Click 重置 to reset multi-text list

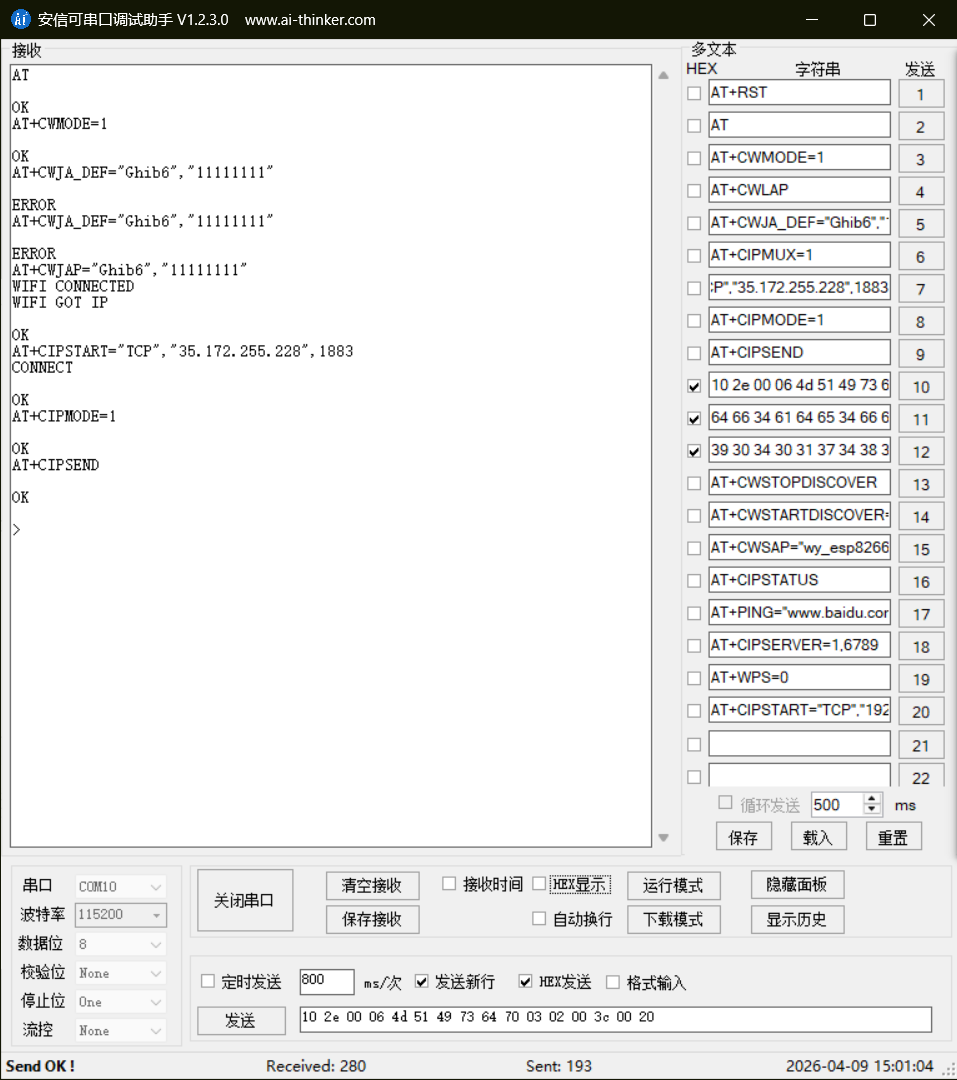893,838
